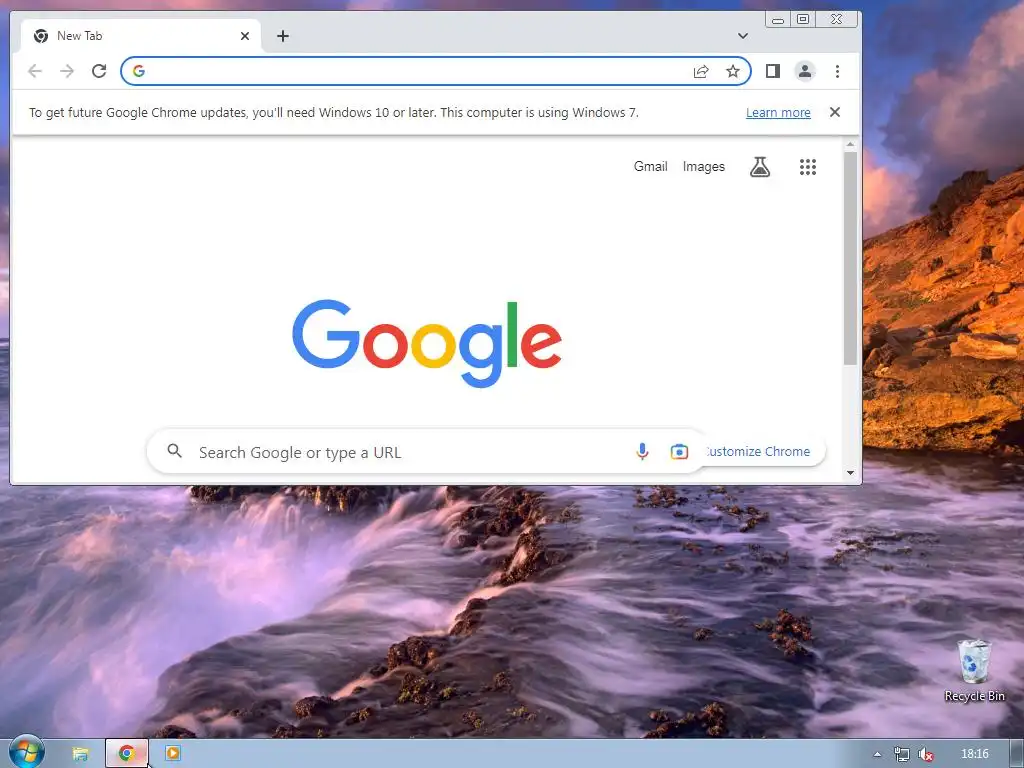Viewport: 1024px width, 768px height.
Task: Open Images link
Action: point(703,167)
